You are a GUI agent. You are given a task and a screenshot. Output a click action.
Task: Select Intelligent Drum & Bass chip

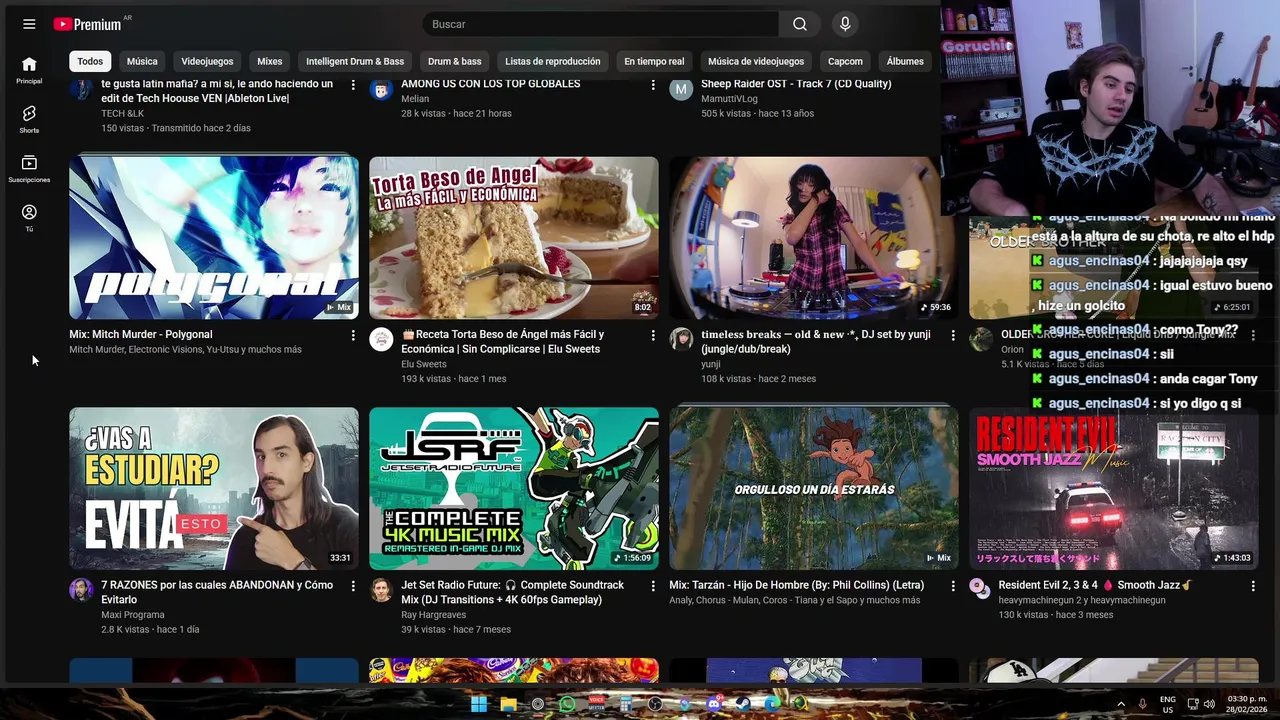pyautogui.click(x=355, y=61)
